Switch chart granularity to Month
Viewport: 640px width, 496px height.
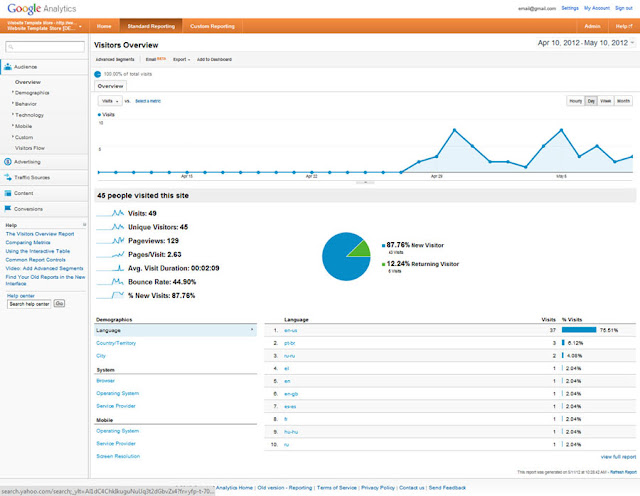623,101
